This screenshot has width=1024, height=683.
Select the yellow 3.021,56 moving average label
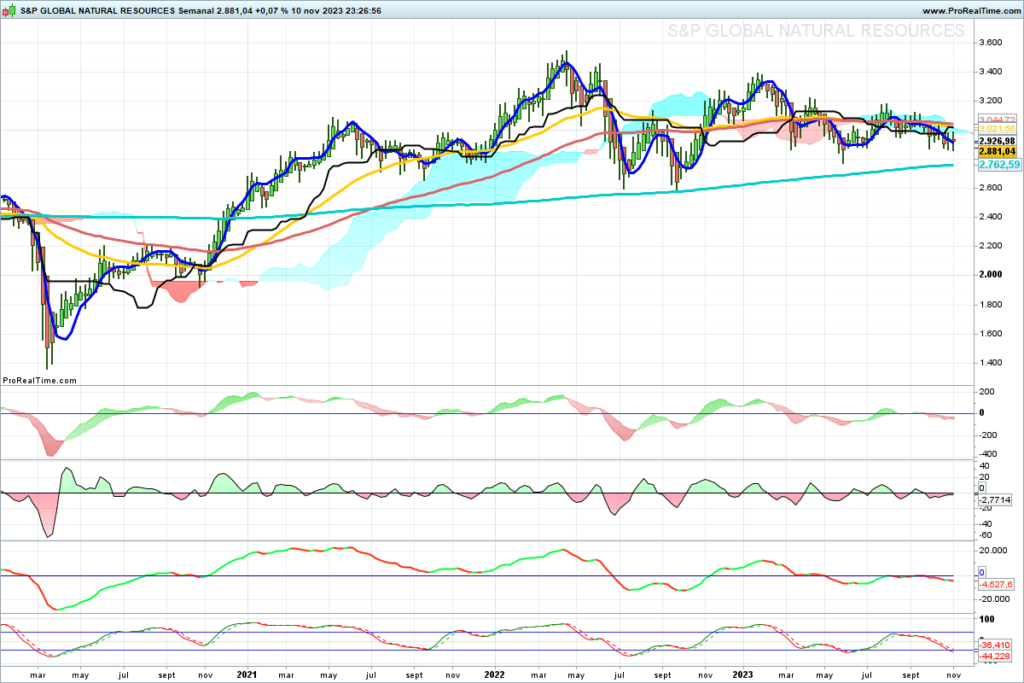click(x=997, y=129)
